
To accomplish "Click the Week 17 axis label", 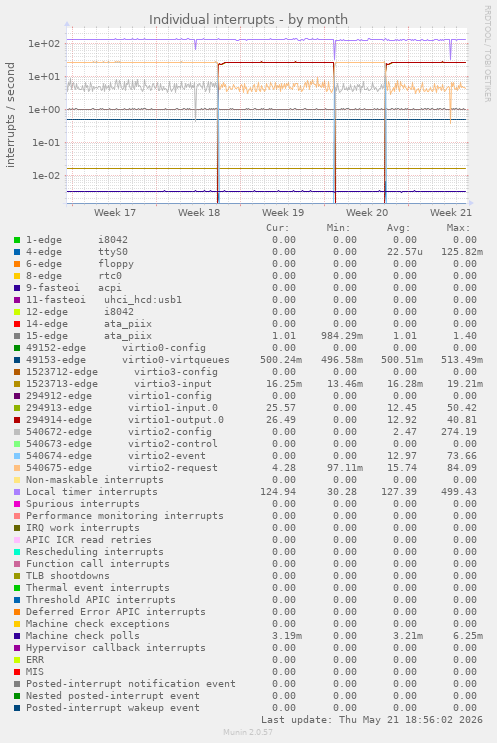I will [115, 213].
